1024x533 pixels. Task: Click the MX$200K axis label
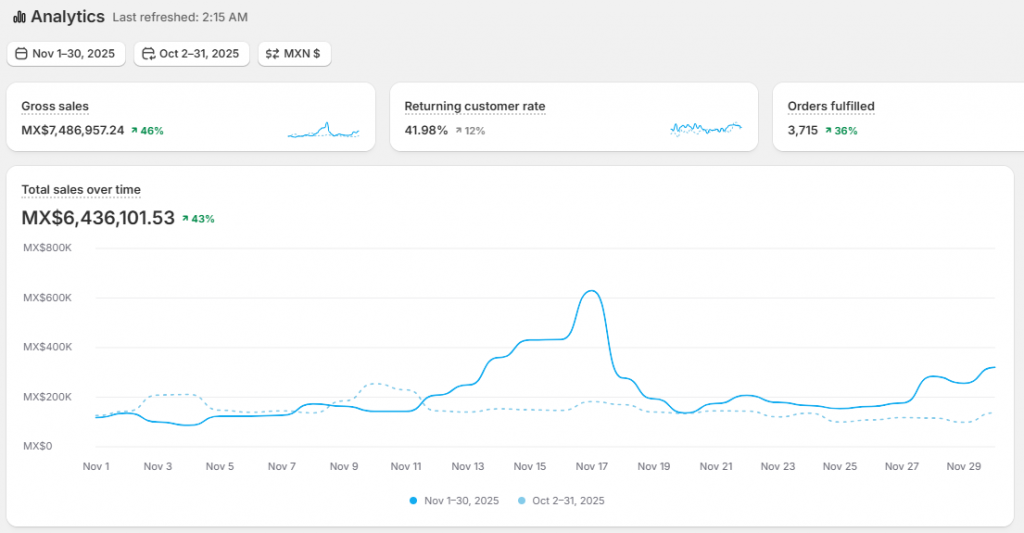[x=48, y=397]
